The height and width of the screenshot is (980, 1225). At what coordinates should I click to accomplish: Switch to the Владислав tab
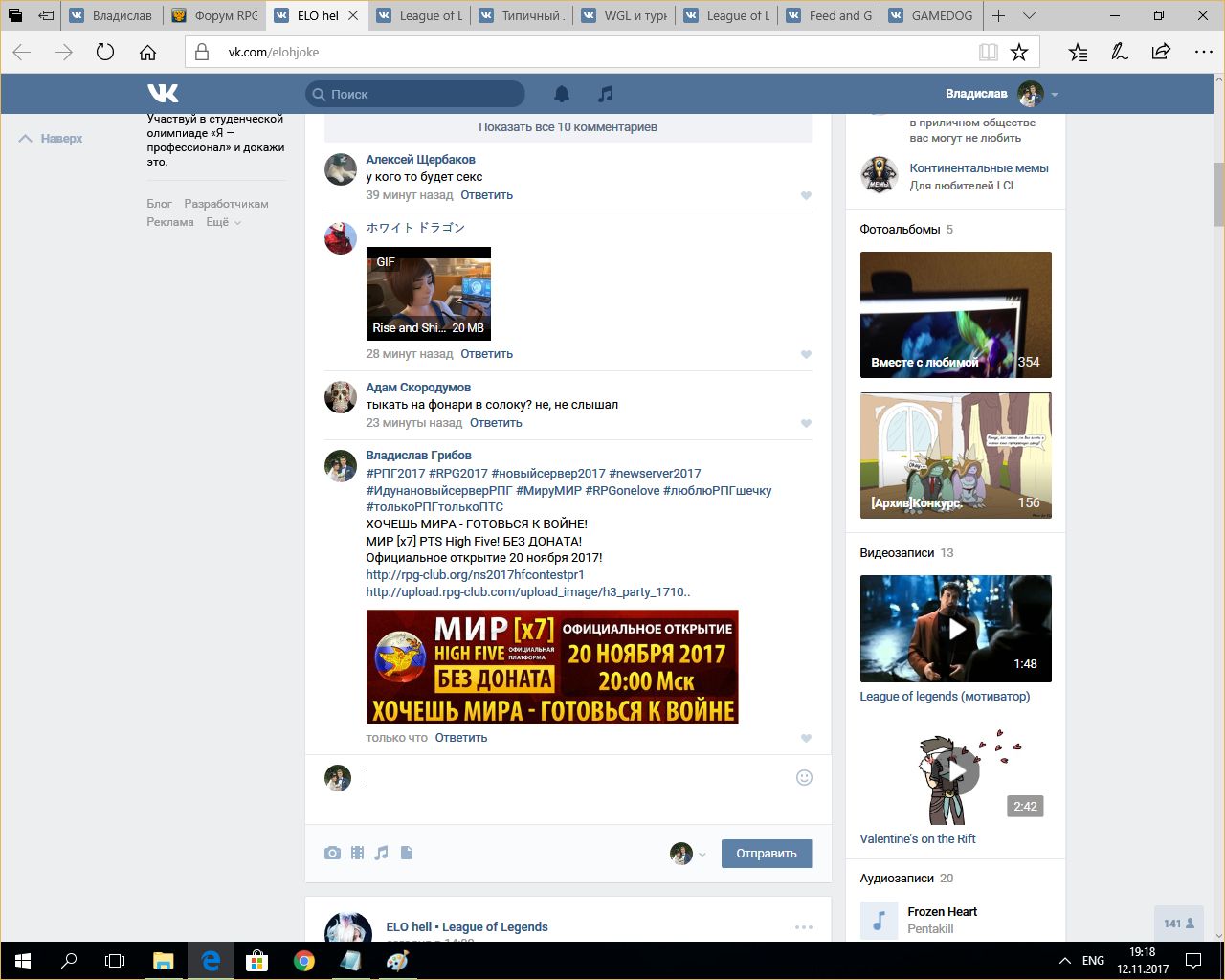point(112,15)
